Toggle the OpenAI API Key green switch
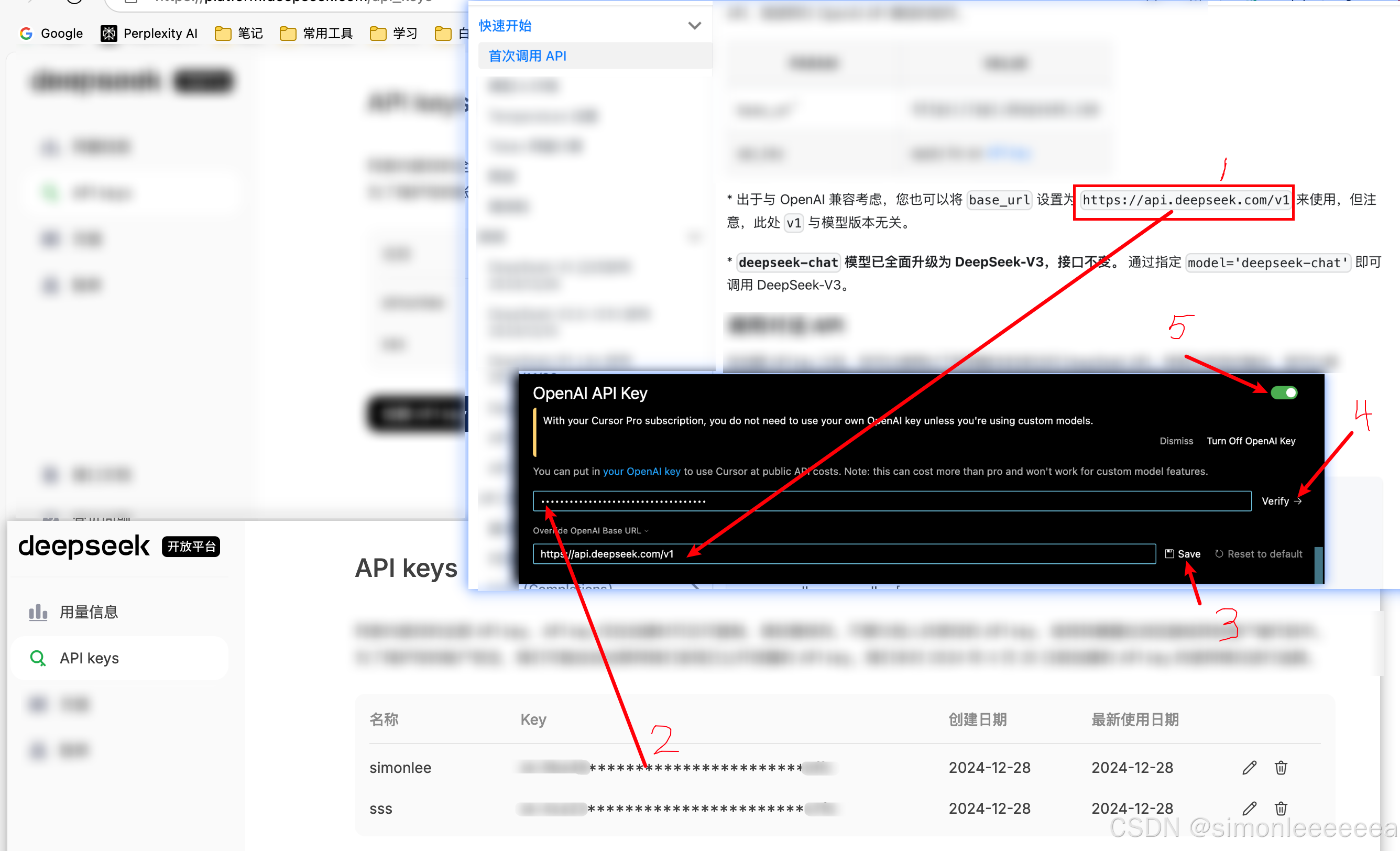The image size is (1400, 851). pyautogui.click(x=1284, y=392)
